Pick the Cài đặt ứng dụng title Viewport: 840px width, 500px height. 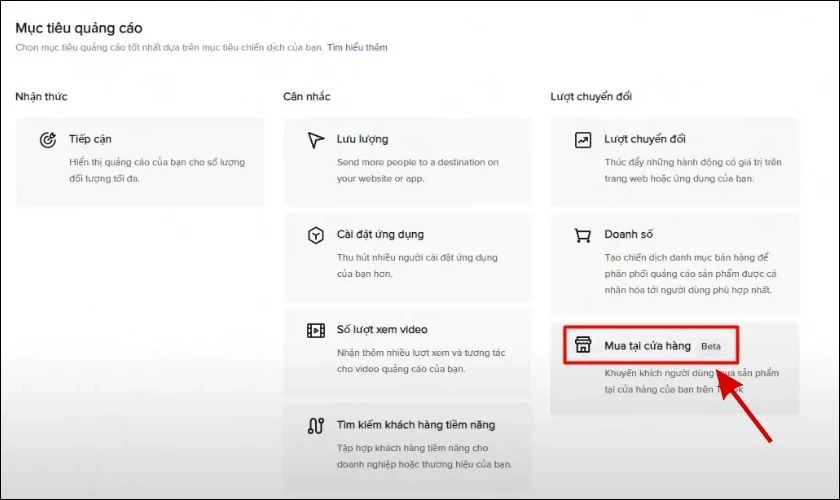pyautogui.click(x=380, y=234)
